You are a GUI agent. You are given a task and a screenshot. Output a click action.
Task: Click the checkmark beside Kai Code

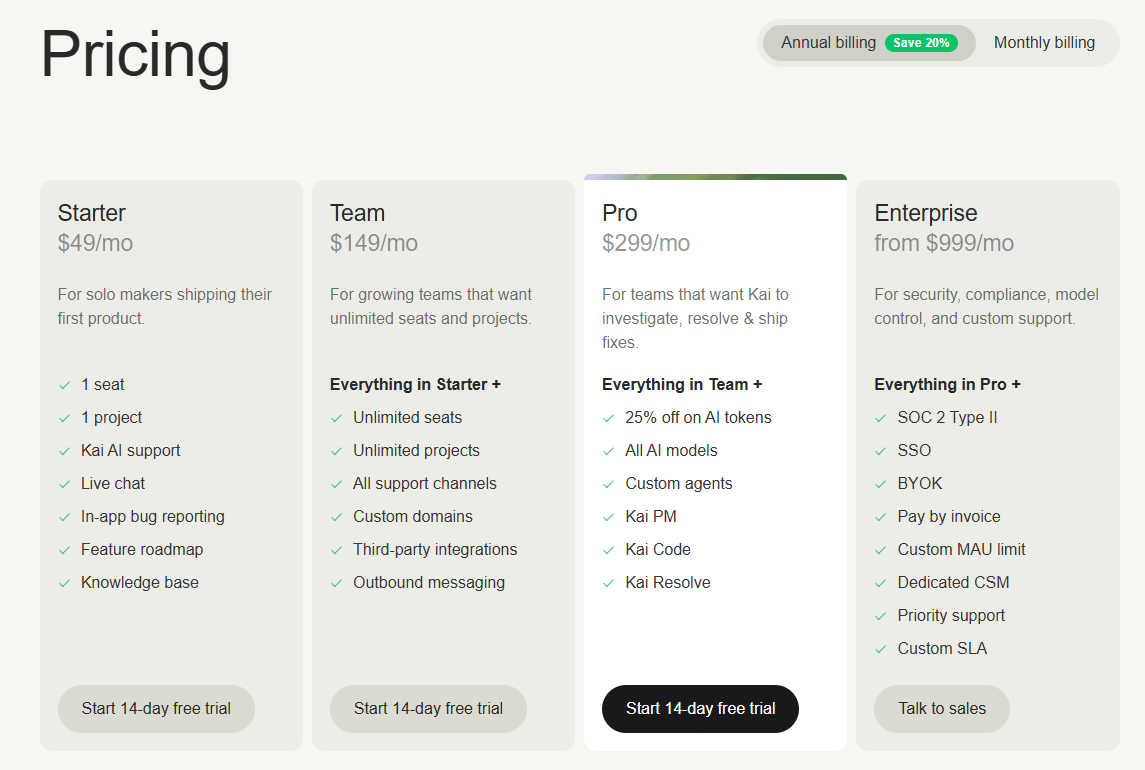pyautogui.click(x=608, y=550)
